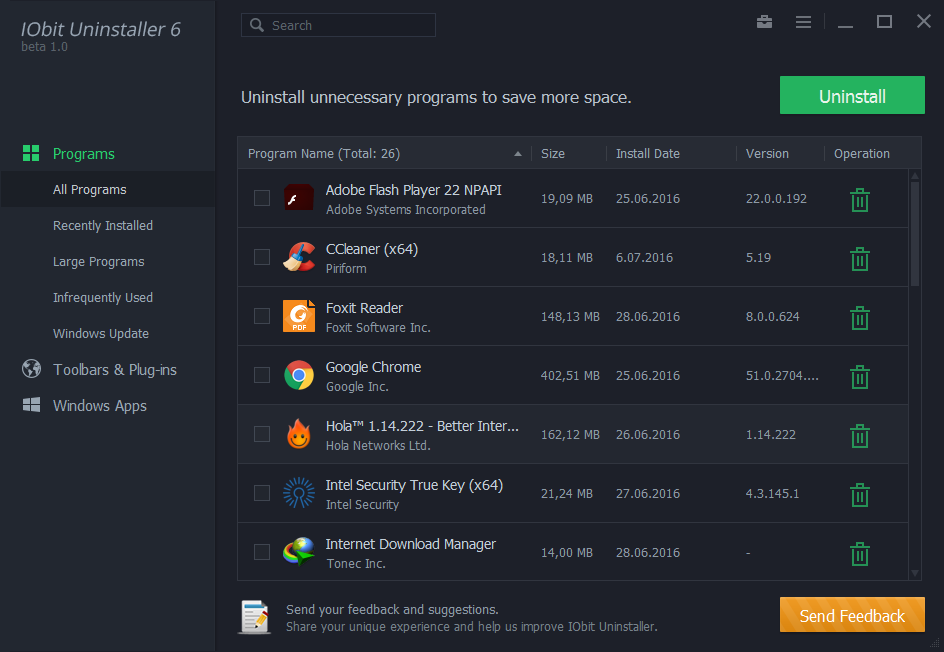Open the Programs section
Screen dimensions: 944x652
pos(84,154)
